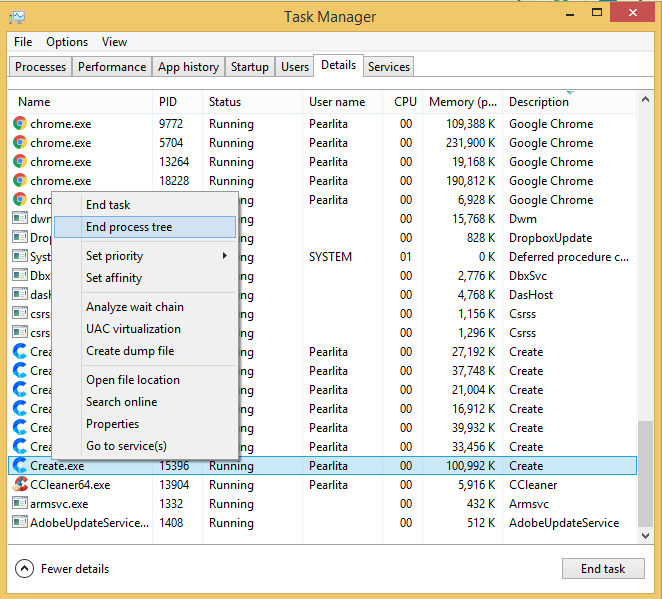Screen dimensions: 662x599
Task: Click the Chrome icon for PID 18228
Action: (x=20, y=180)
